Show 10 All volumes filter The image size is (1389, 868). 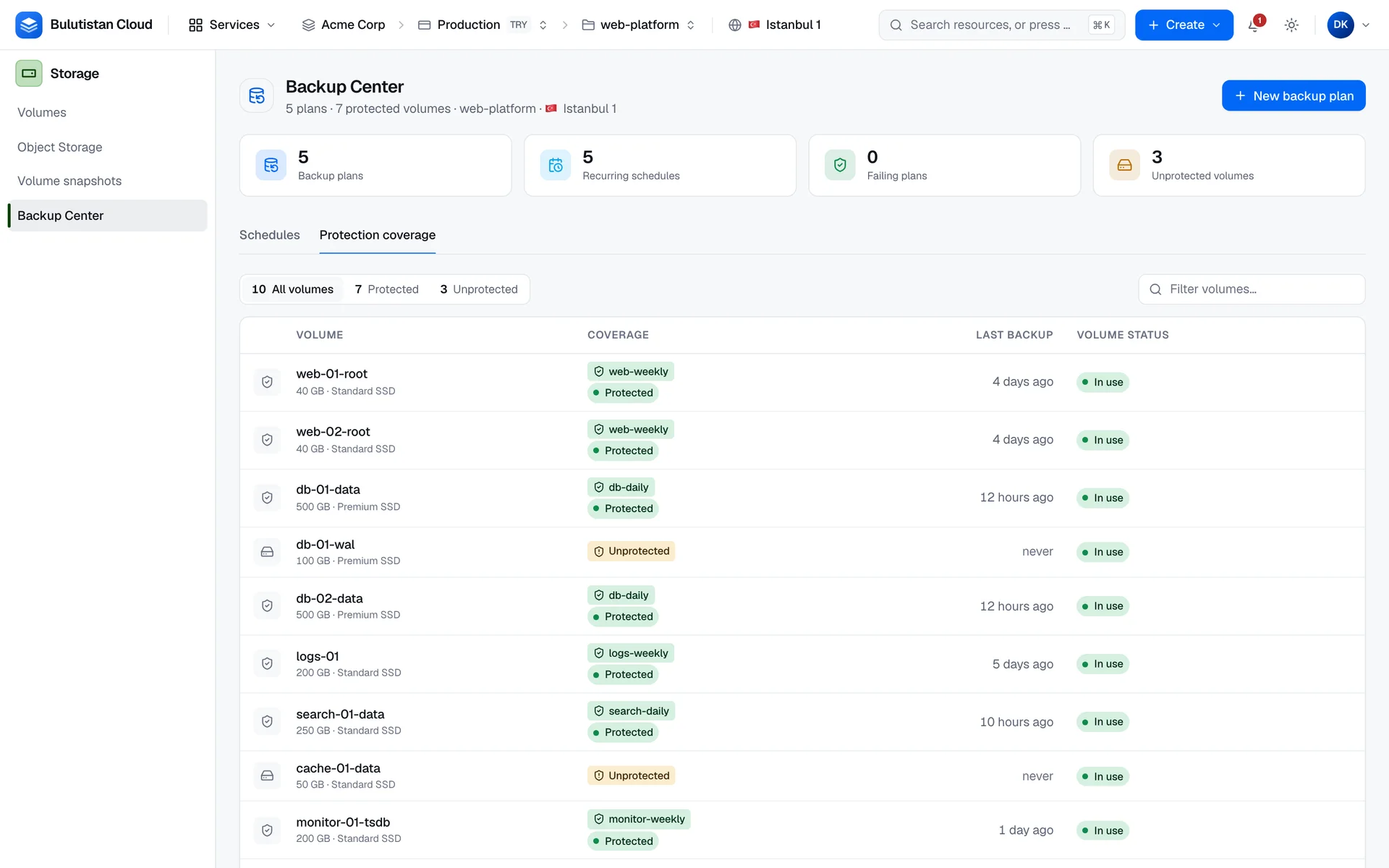point(292,289)
